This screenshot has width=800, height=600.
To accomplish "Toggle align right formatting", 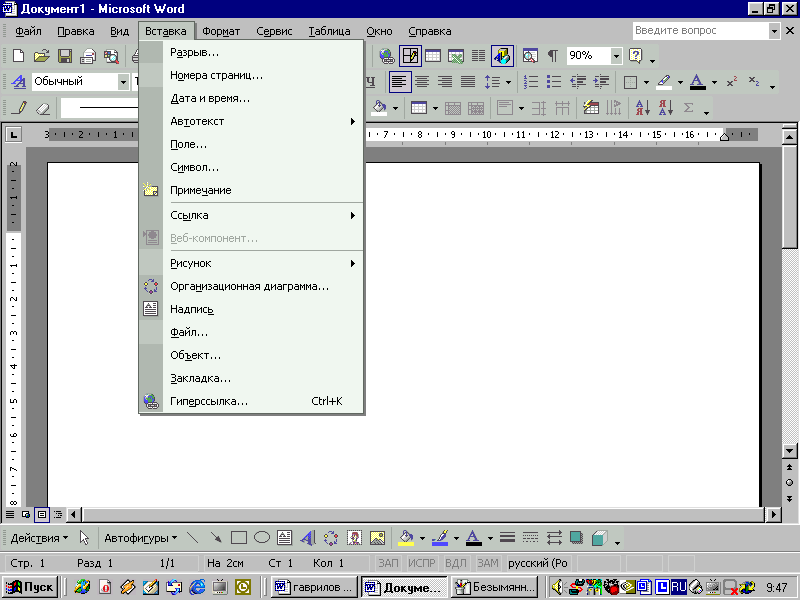I will [444, 82].
